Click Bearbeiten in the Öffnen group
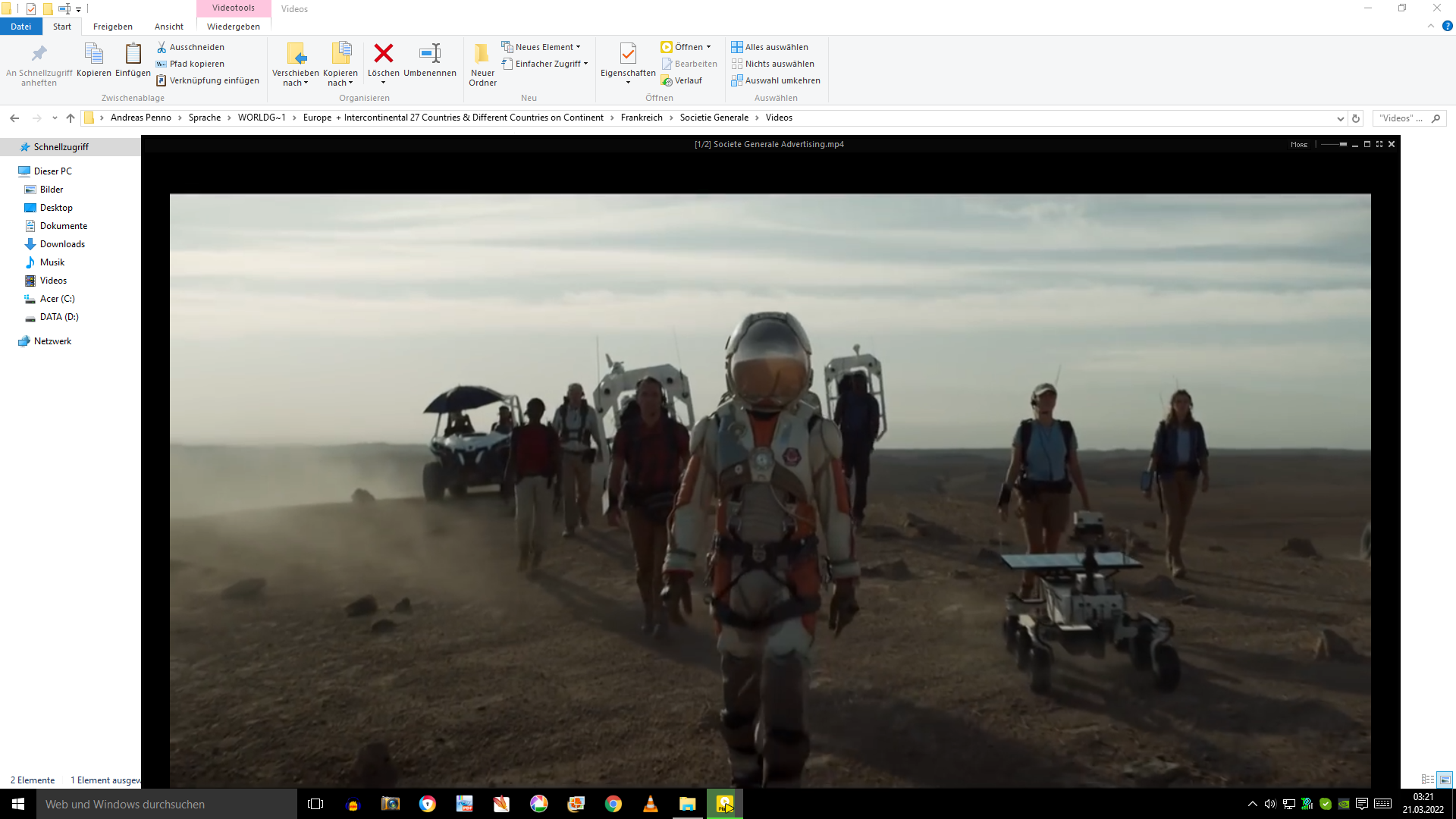This screenshot has width=1456, height=819. [x=689, y=64]
